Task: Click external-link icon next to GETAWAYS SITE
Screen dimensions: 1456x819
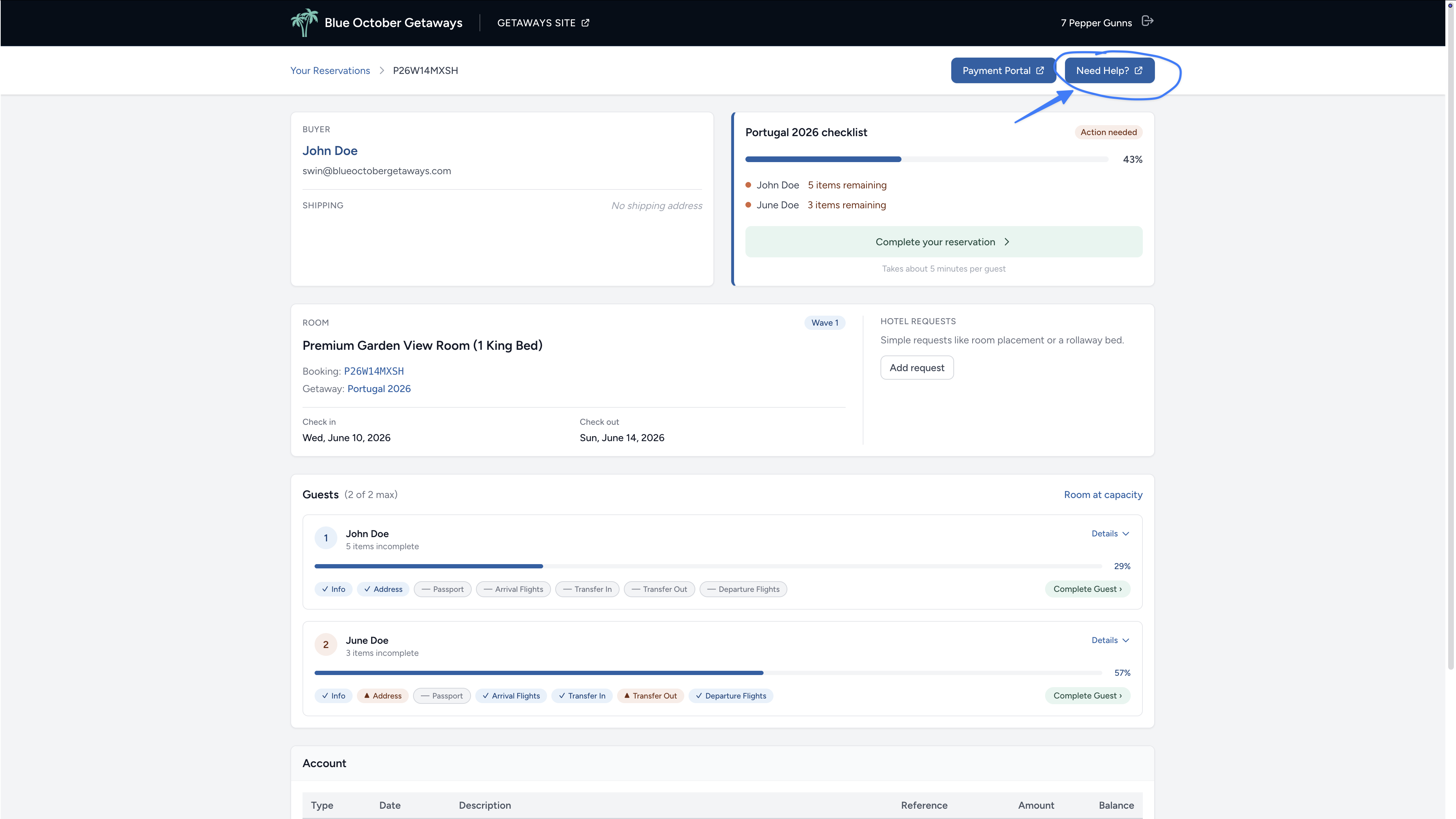Action: (585, 23)
